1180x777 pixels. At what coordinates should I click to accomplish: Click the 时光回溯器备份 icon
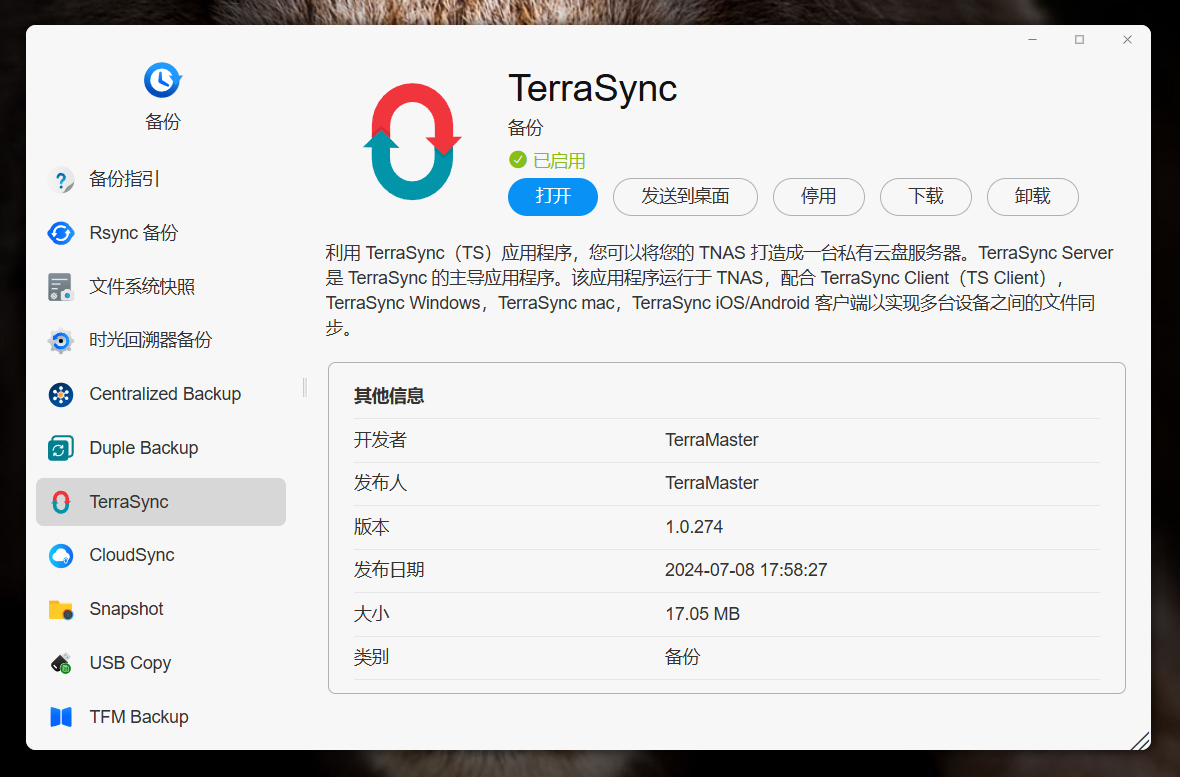(x=61, y=341)
